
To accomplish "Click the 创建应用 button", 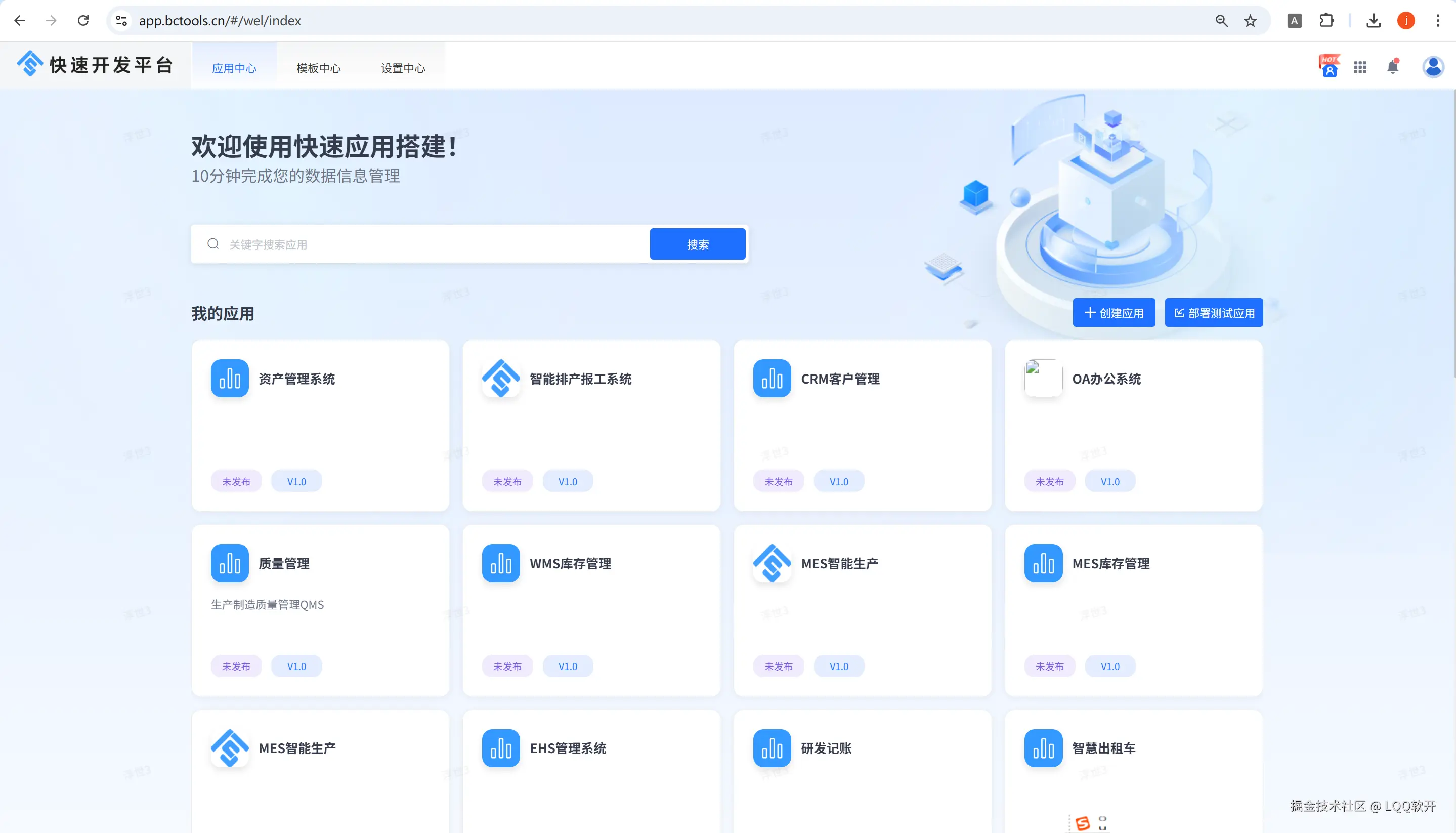I will click(x=1114, y=313).
